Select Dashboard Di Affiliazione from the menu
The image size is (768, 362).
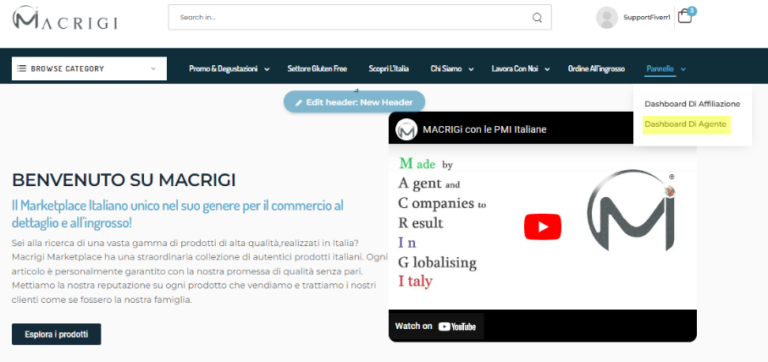click(x=692, y=104)
